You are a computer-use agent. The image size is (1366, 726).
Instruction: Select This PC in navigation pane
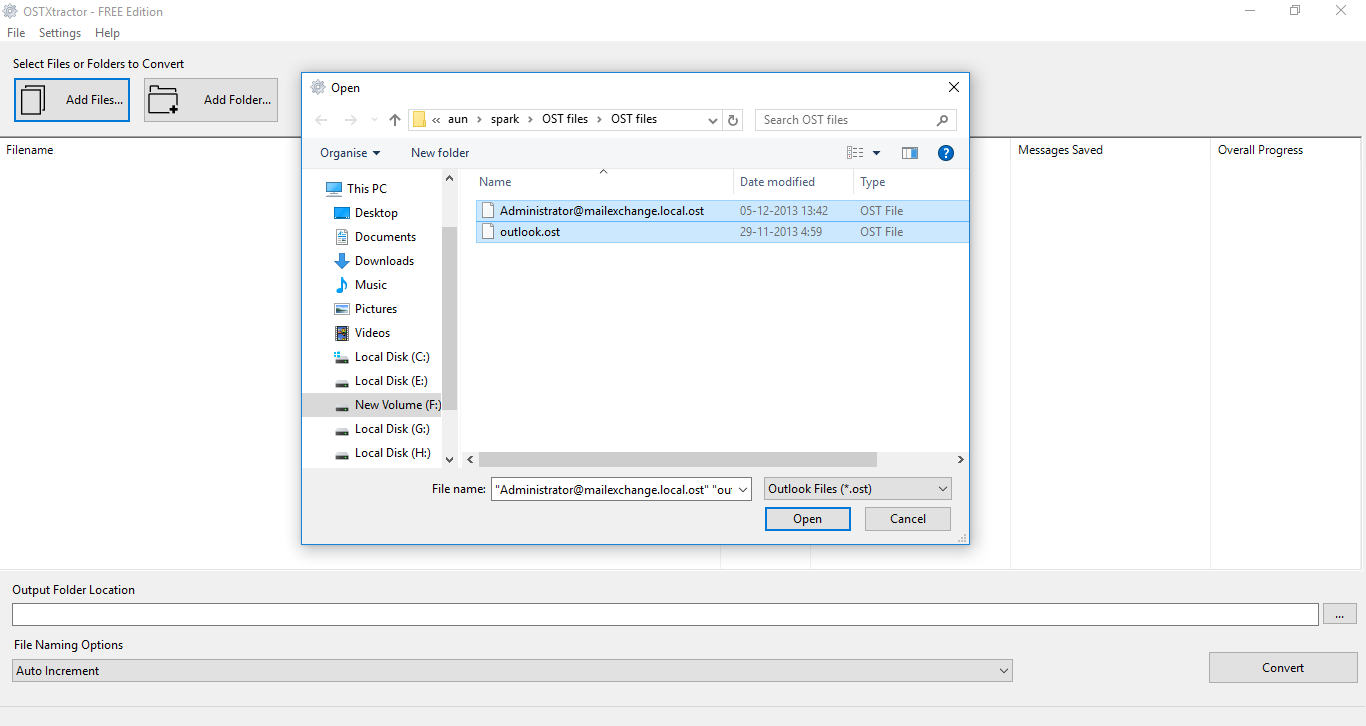(x=367, y=189)
